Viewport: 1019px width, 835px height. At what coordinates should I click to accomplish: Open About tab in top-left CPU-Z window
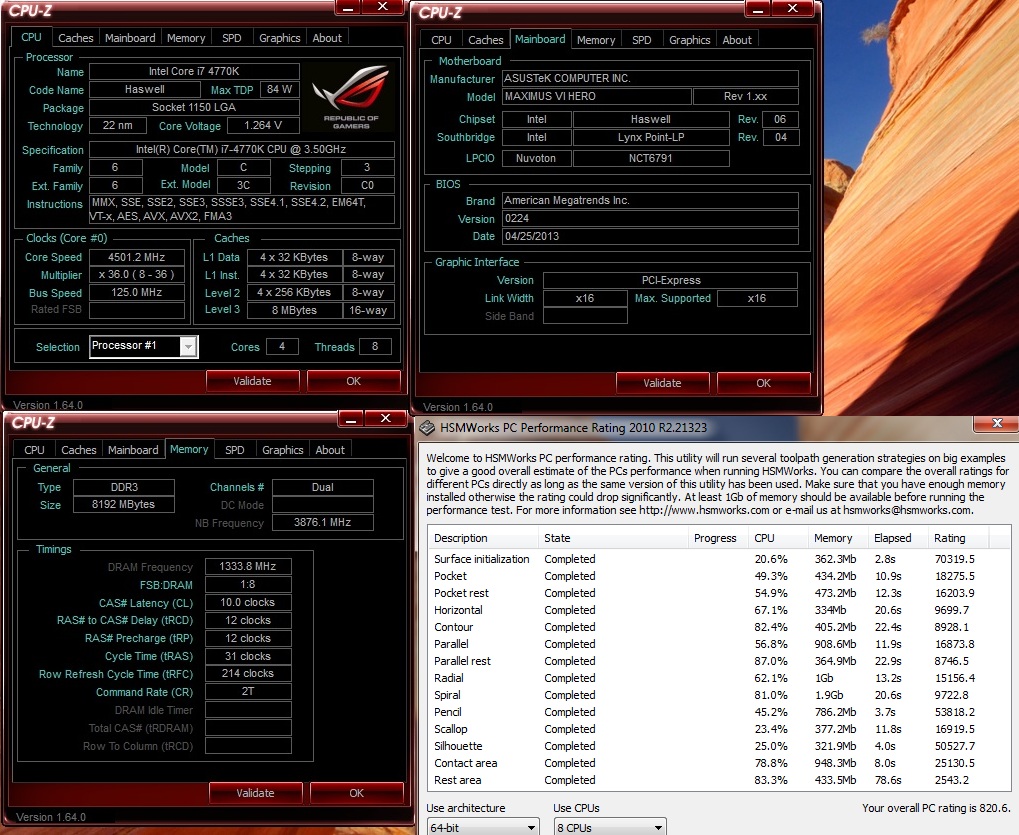[327, 38]
